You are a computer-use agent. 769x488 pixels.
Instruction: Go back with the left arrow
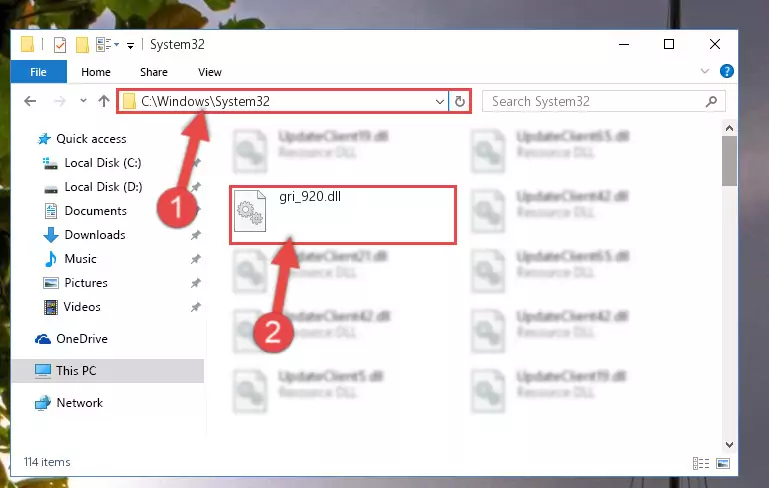tap(30, 102)
